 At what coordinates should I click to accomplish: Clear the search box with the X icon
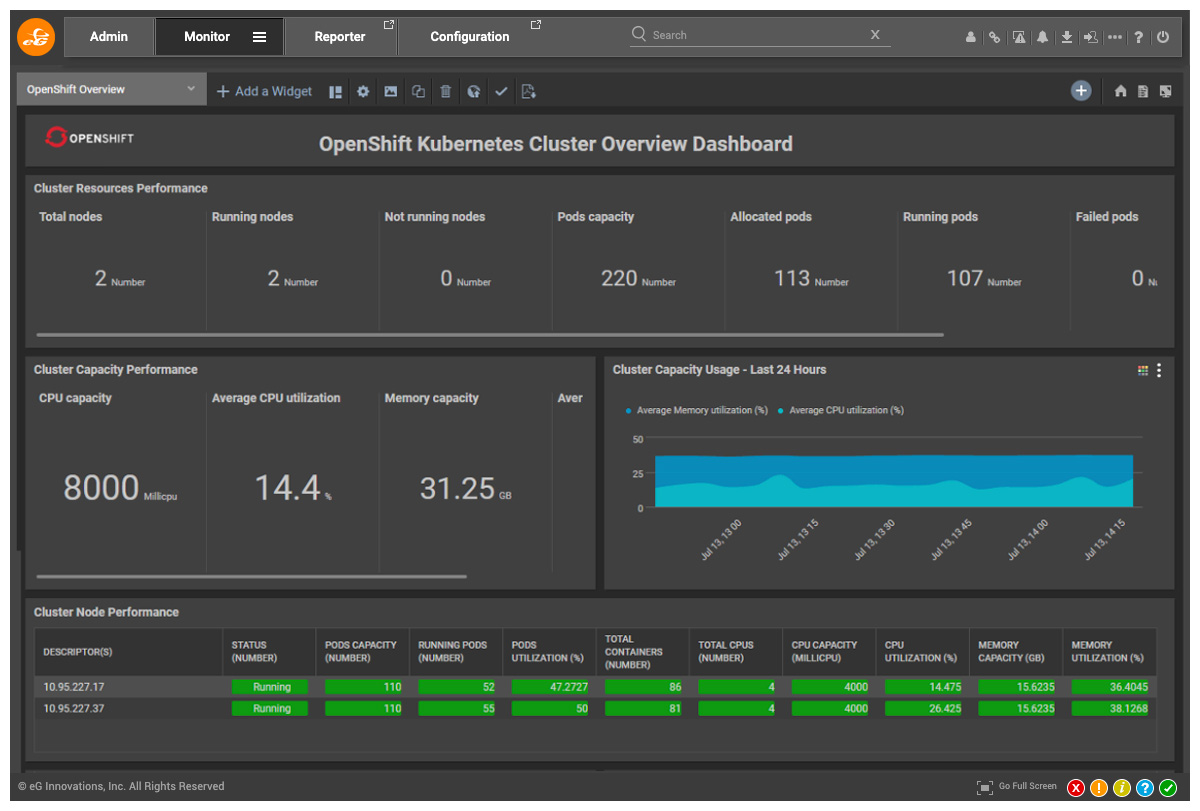pos(875,34)
